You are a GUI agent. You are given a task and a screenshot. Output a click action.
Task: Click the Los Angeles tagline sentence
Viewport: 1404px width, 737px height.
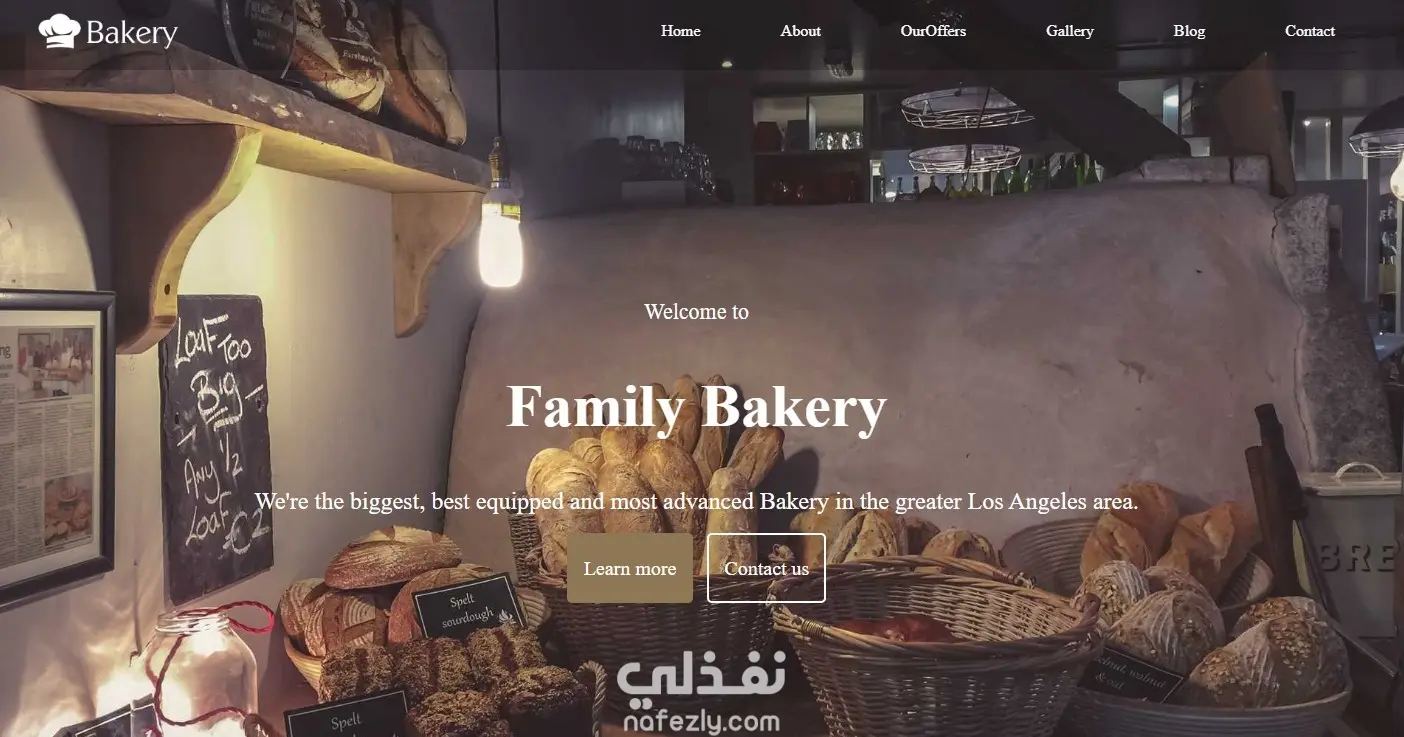tap(696, 501)
